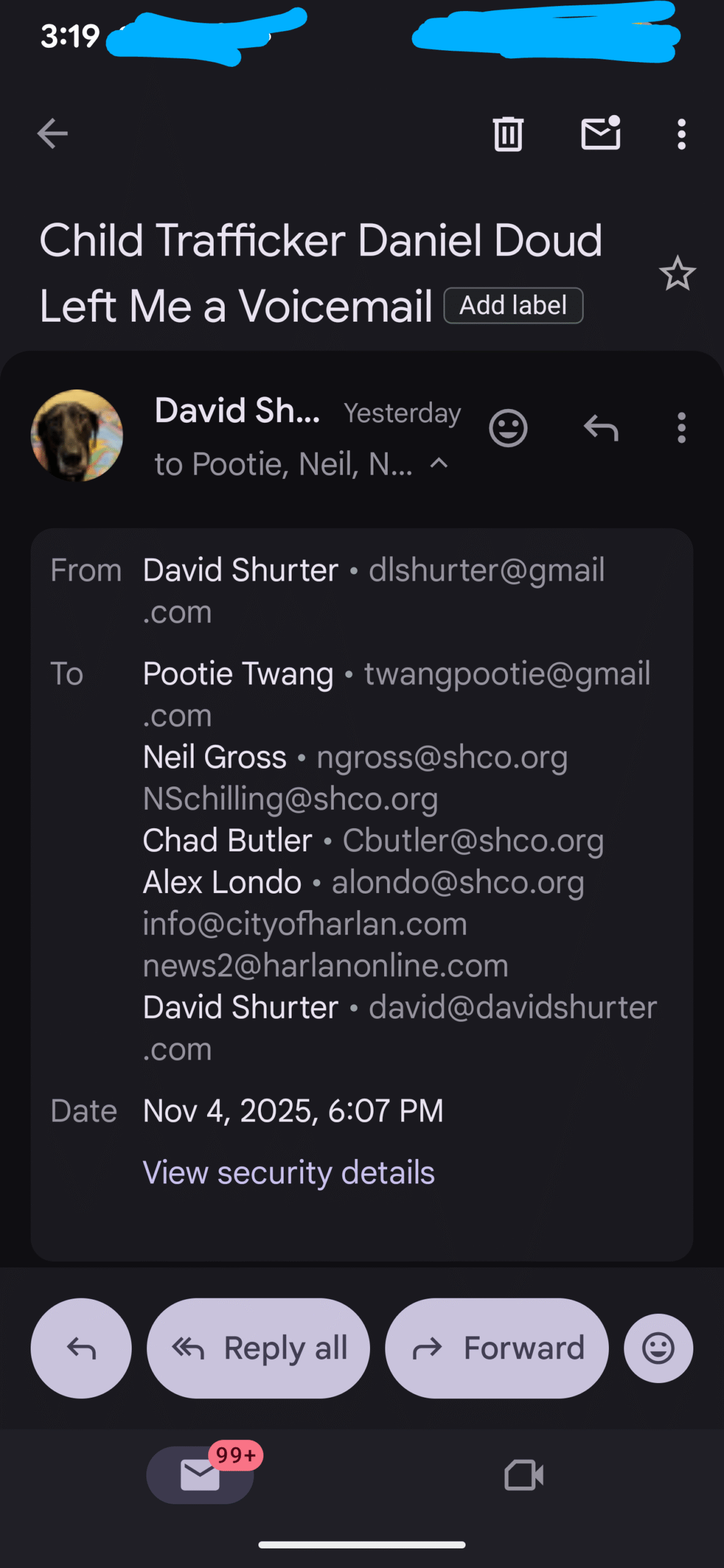Open the message three-dot options menu
Viewport: 724px width, 1568px height.
681,428
